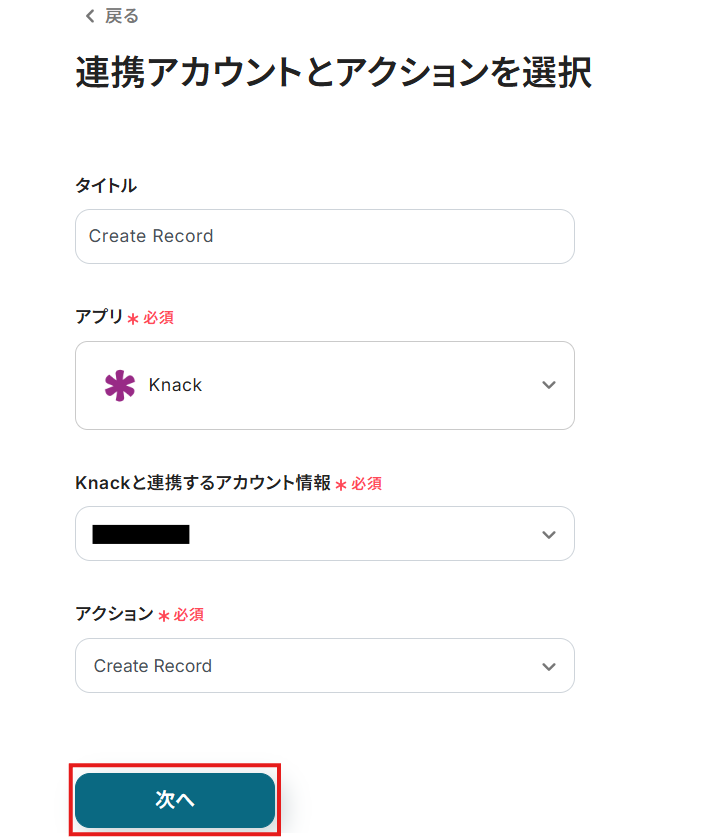Click the red asterisk beside アプリ label
Image resolution: width=706 pixels, height=837 pixels.
pos(133,318)
